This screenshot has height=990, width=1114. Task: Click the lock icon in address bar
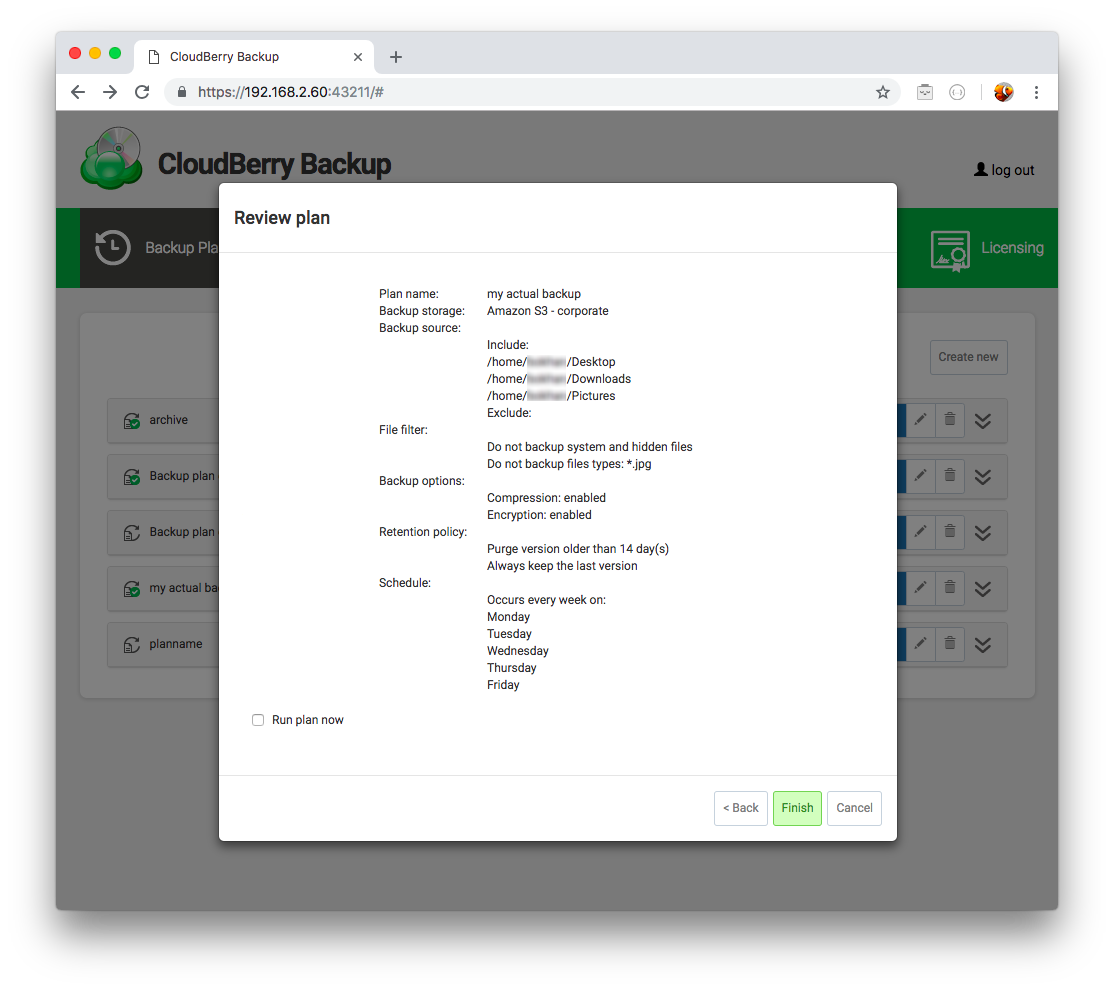[x=182, y=92]
